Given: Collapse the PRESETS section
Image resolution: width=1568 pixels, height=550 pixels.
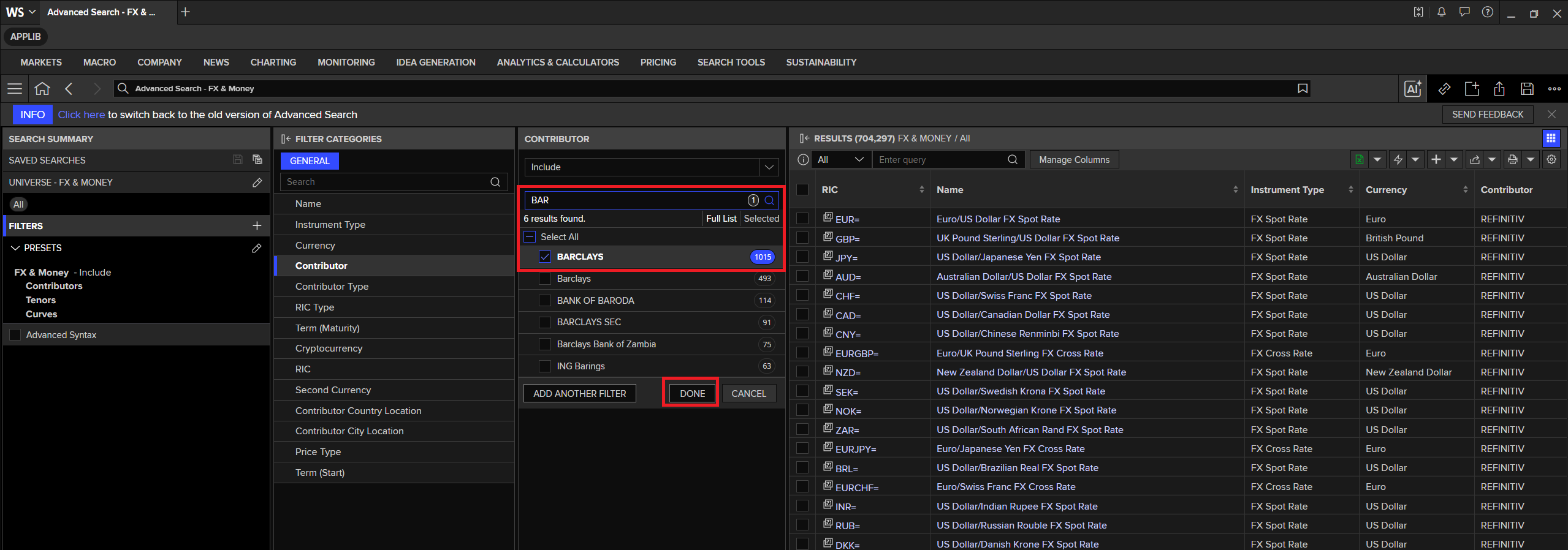Looking at the screenshot, I should pyautogui.click(x=15, y=248).
